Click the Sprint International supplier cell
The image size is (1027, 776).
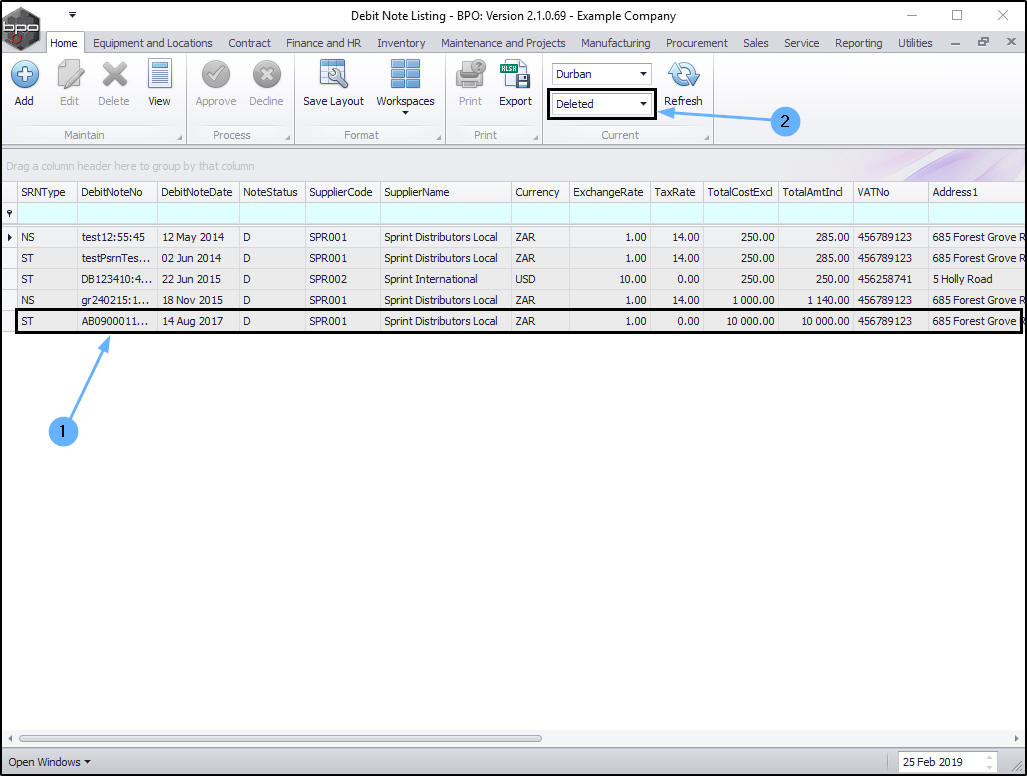[x=446, y=279]
